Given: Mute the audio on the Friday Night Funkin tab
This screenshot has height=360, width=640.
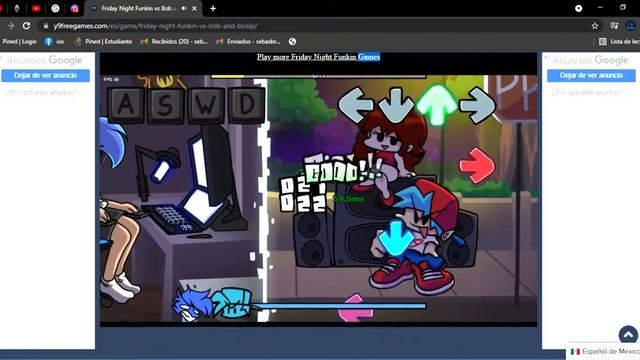Looking at the screenshot, I should pyautogui.click(x=184, y=8).
